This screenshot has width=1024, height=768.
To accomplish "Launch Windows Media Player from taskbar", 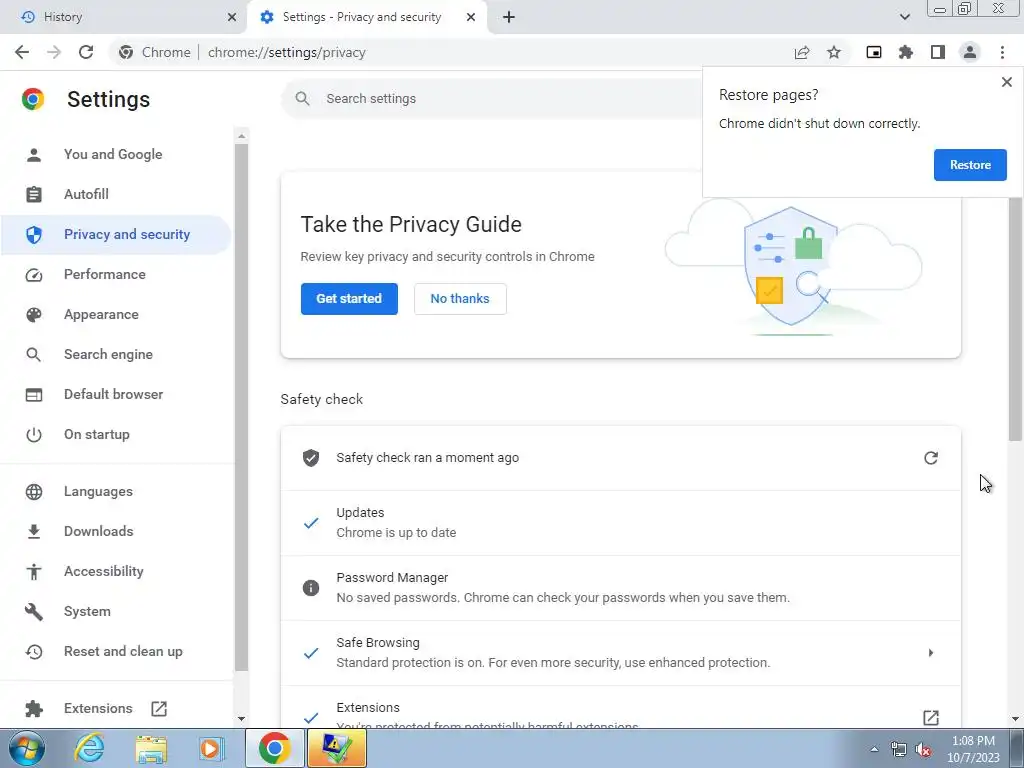I will tap(211, 748).
